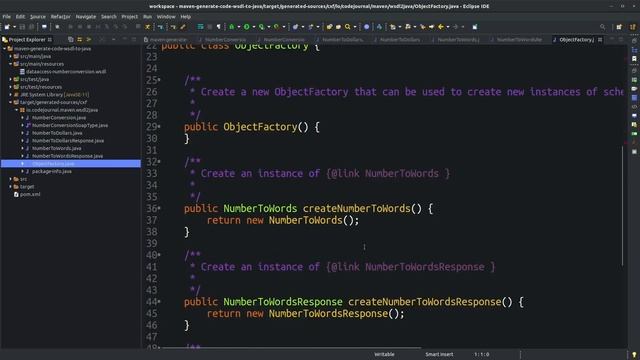Click the yellow Back navigation arrow

pyautogui.click(x=441, y=27)
